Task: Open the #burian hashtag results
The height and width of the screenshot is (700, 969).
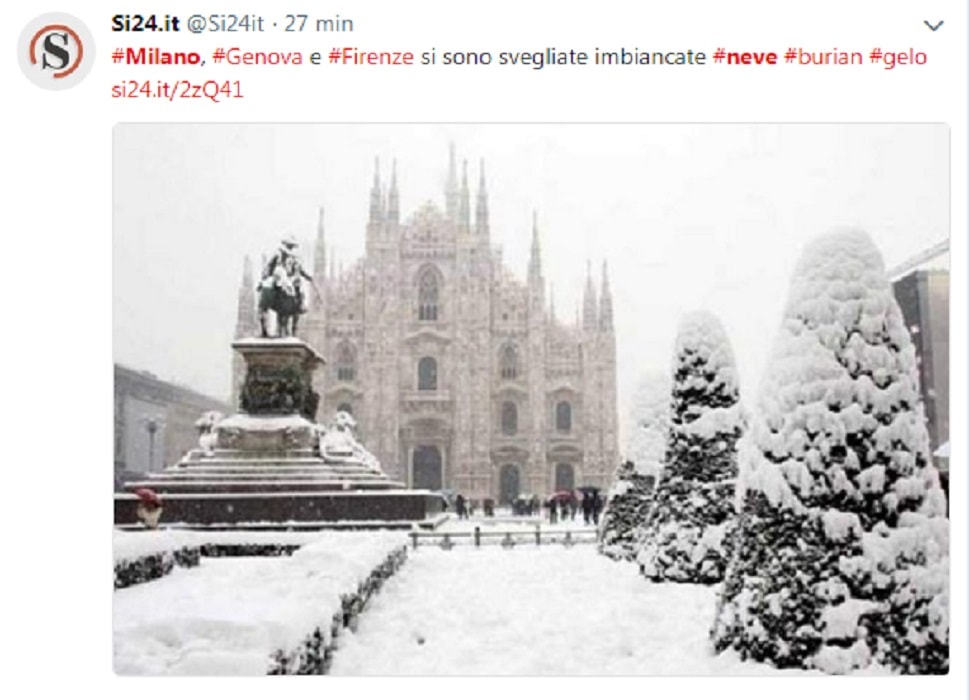Action: 823,57
